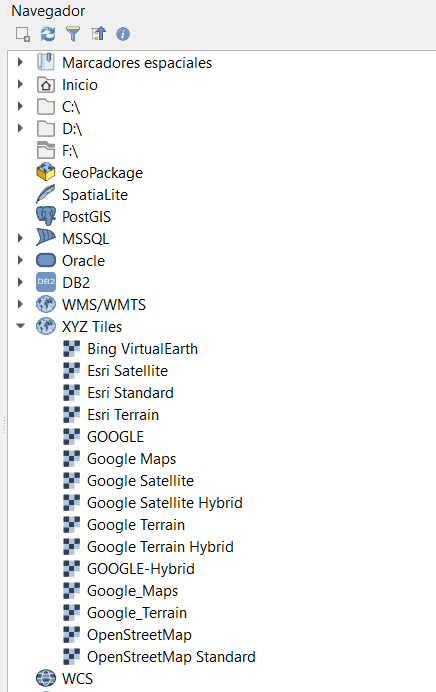Select the OpenStreetMap tile layer
This screenshot has height=692, width=436.
point(139,635)
